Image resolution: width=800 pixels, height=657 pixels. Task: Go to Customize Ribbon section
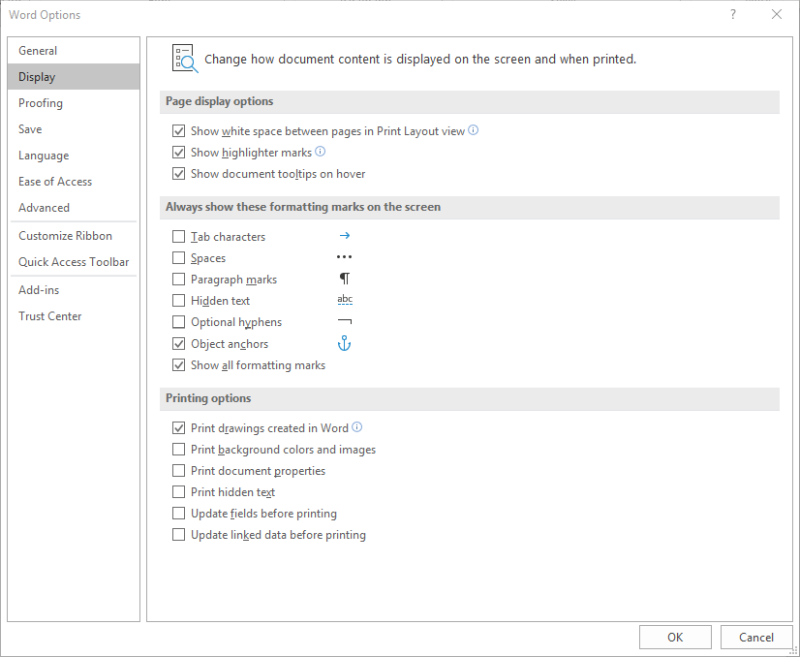pyautogui.click(x=65, y=236)
